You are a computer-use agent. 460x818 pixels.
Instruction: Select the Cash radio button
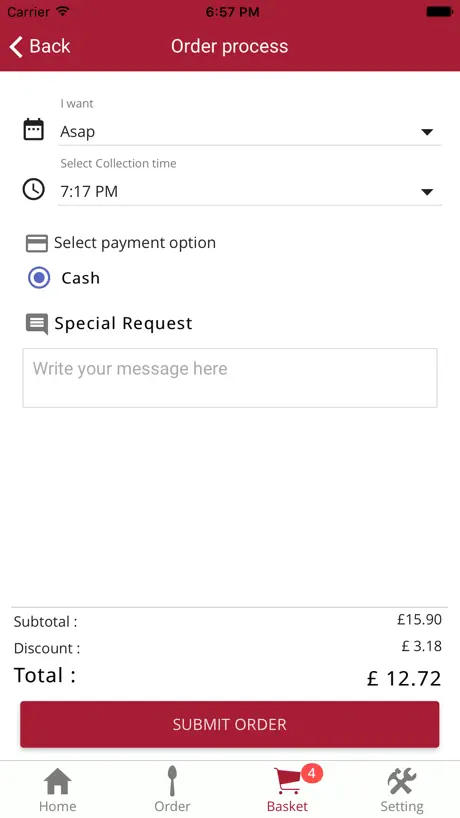point(39,278)
